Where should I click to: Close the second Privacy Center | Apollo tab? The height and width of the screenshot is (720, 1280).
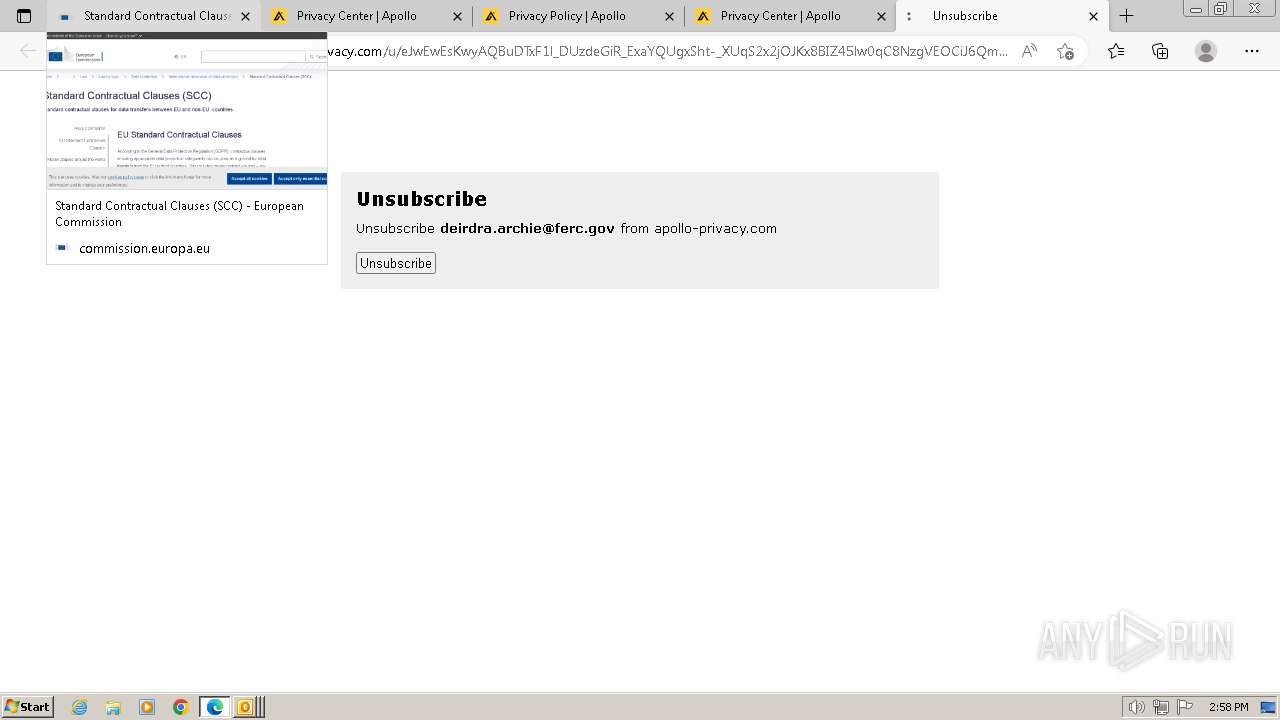881,16
